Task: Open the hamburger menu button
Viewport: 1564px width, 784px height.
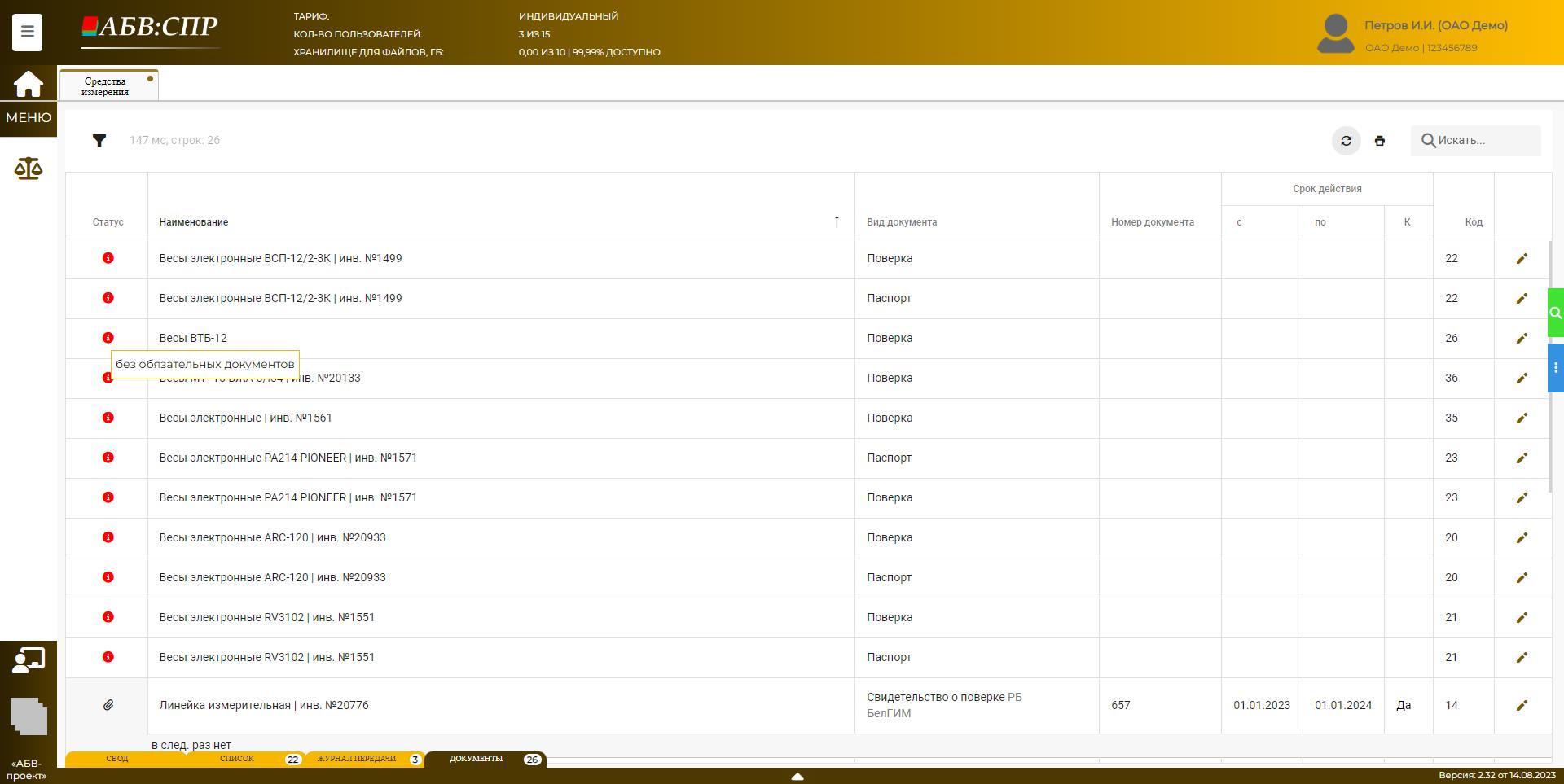Action: [27, 33]
